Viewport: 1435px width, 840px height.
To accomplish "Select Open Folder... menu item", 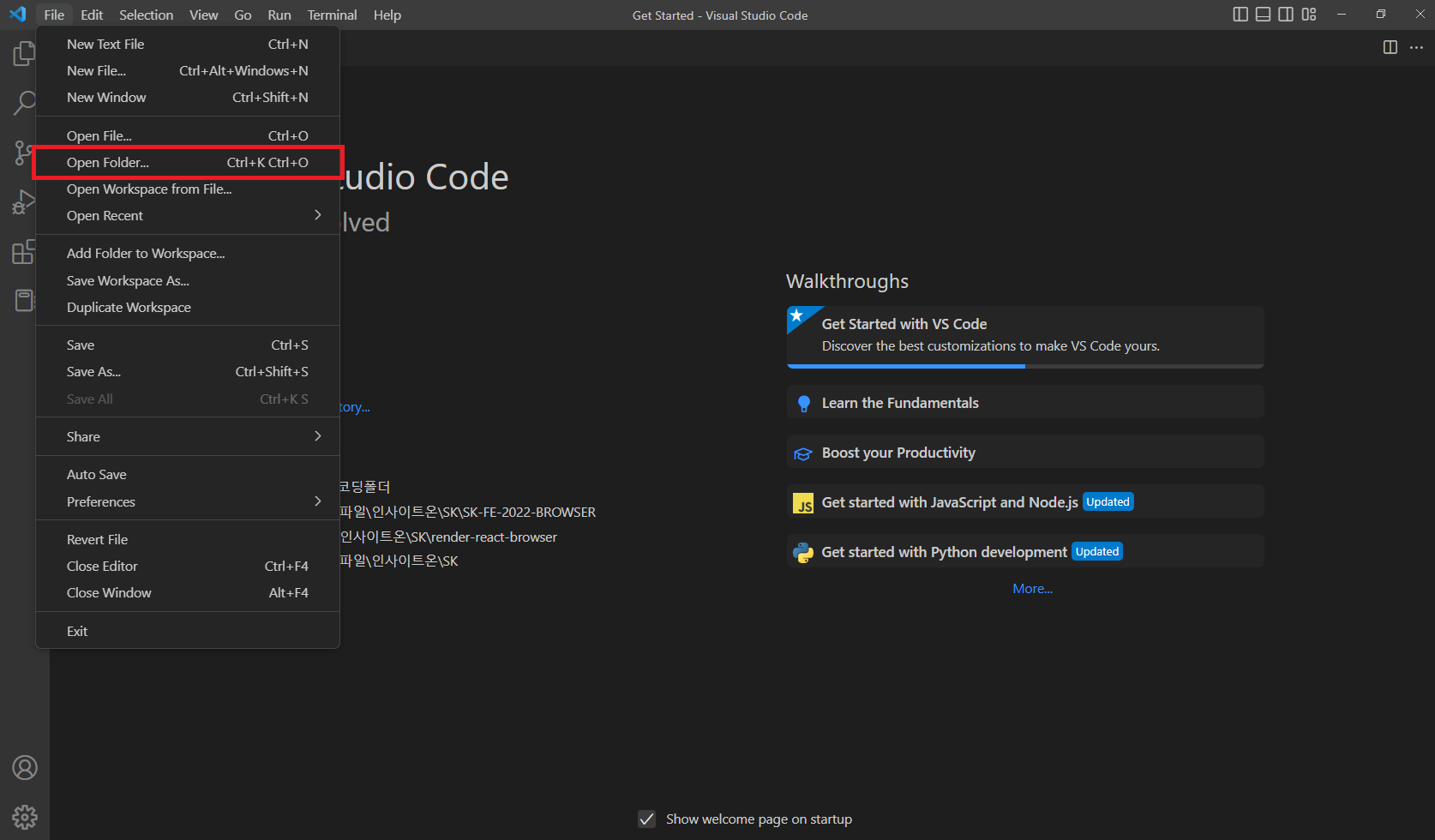I will coord(188,162).
